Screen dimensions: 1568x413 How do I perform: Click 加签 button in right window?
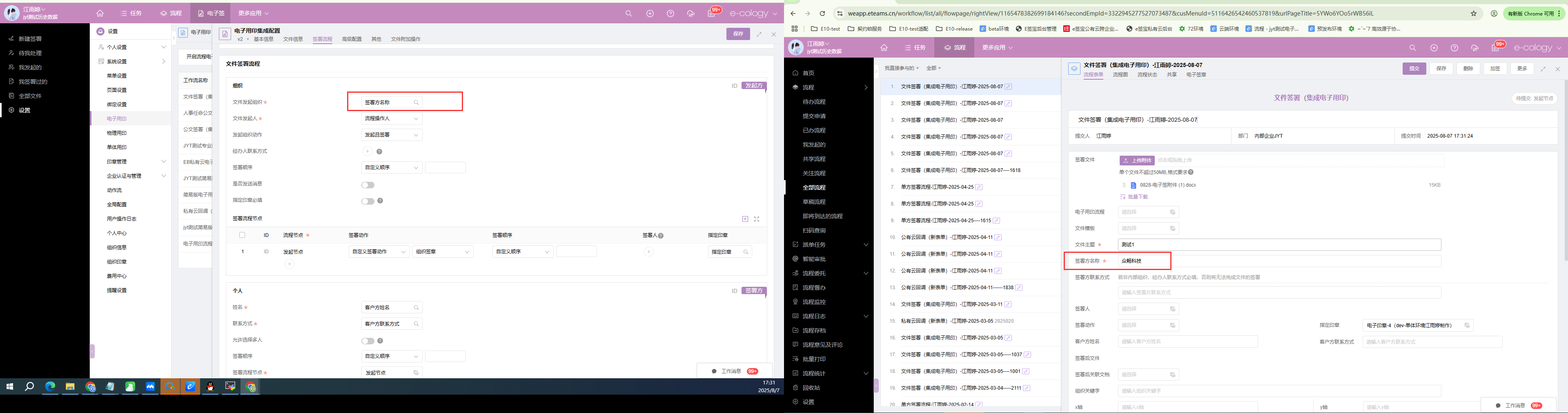pos(1495,69)
